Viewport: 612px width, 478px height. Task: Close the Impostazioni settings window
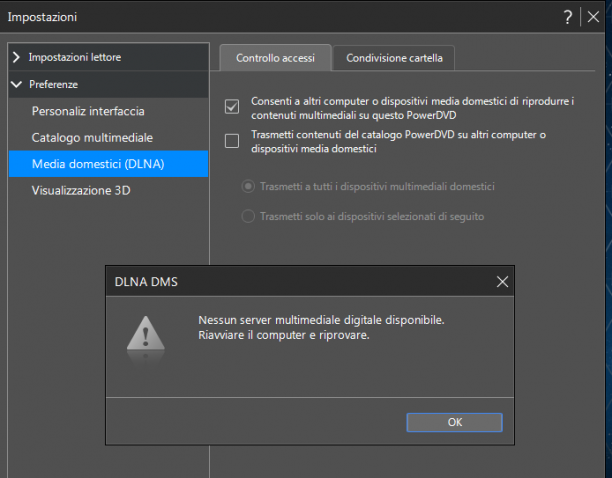coord(593,17)
